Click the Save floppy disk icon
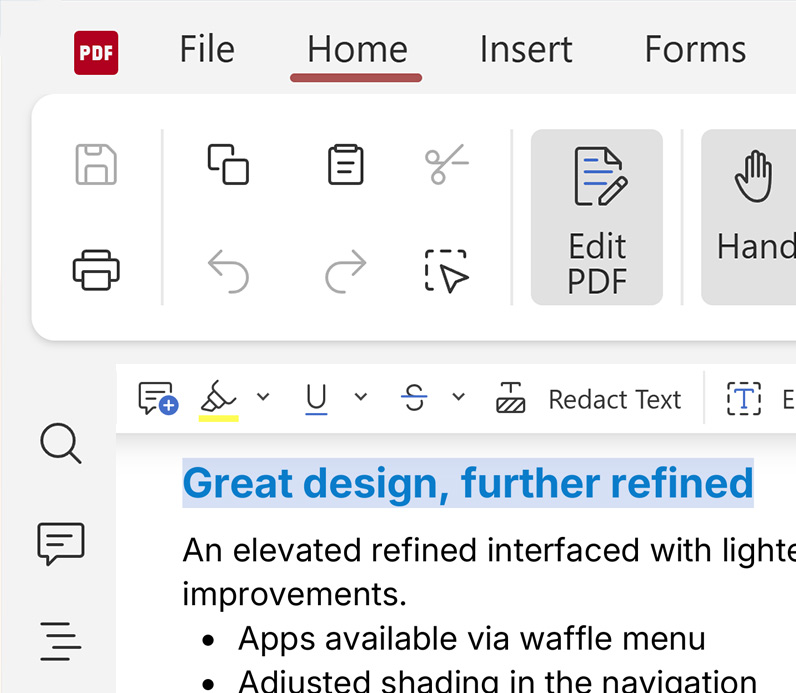Viewport: 796px width, 693px height. 96,164
